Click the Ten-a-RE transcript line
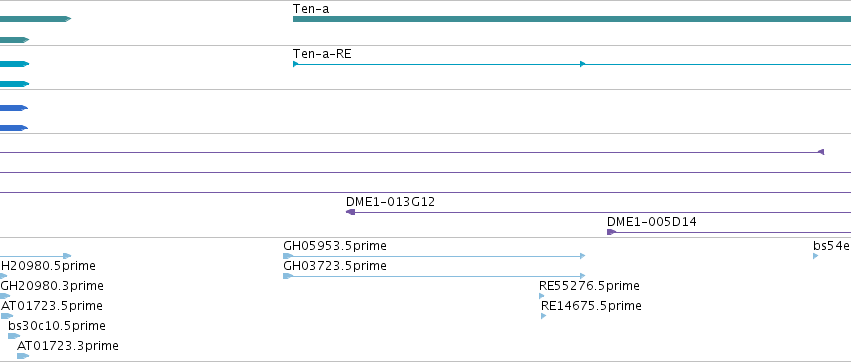The height and width of the screenshot is (362, 851). (x=571, y=64)
